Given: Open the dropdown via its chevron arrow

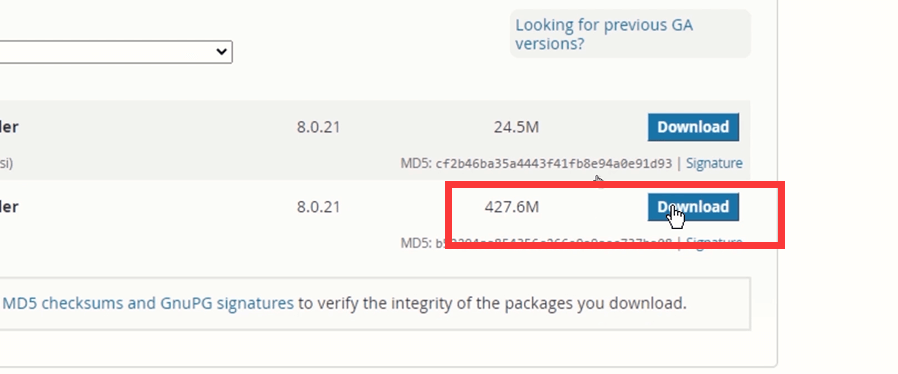Looking at the screenshot, I should (x=222, y=52).
